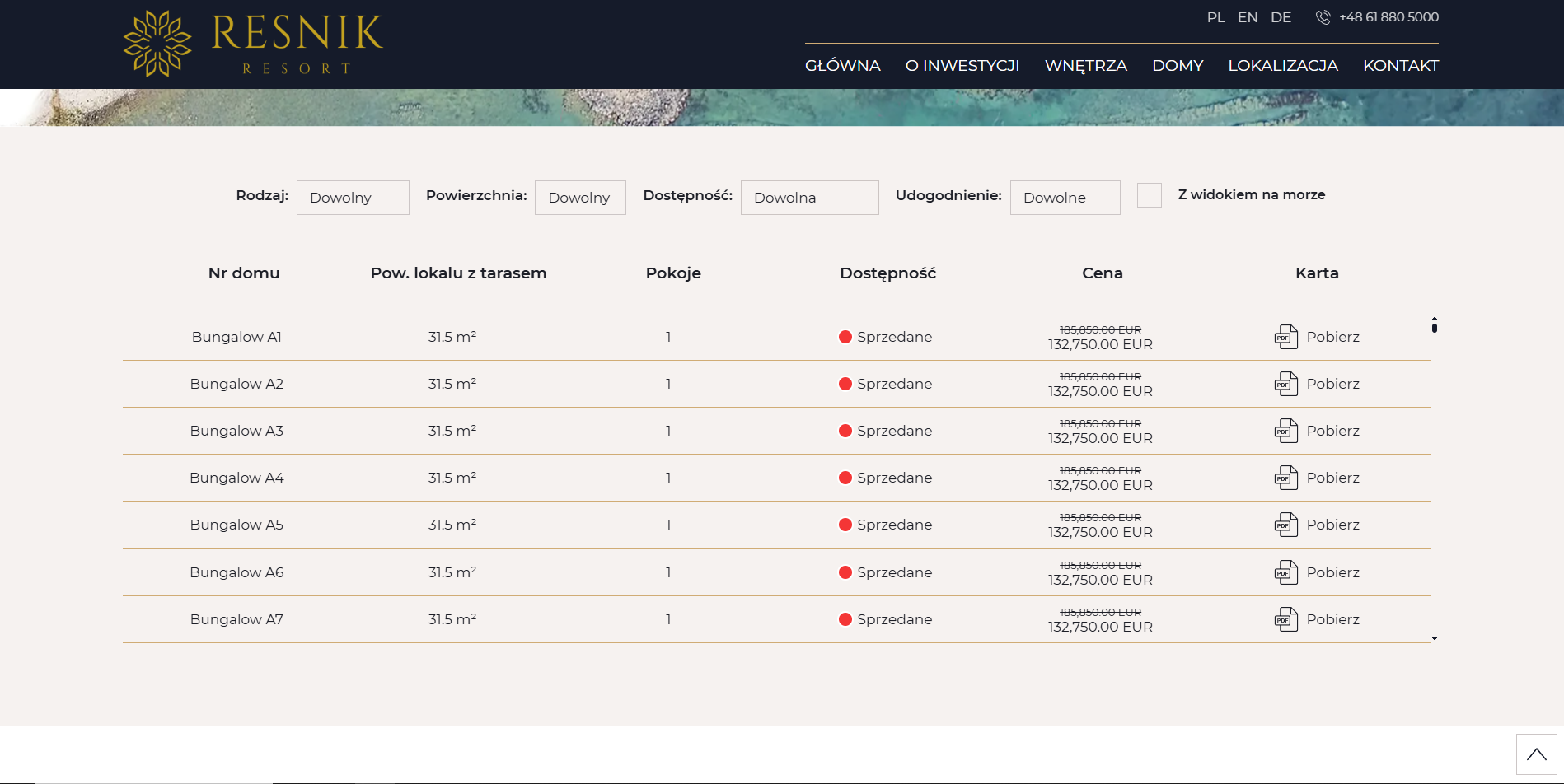Open the LOKALIZACJA page
The width and height of the screenshot is (1564, 784).
tap(1283, 65)
